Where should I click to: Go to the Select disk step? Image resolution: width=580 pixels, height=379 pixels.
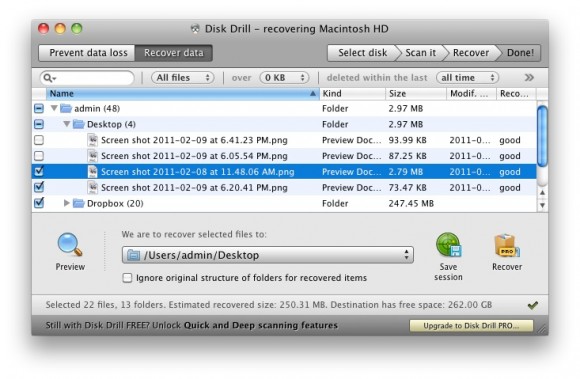tap(362, 53)
